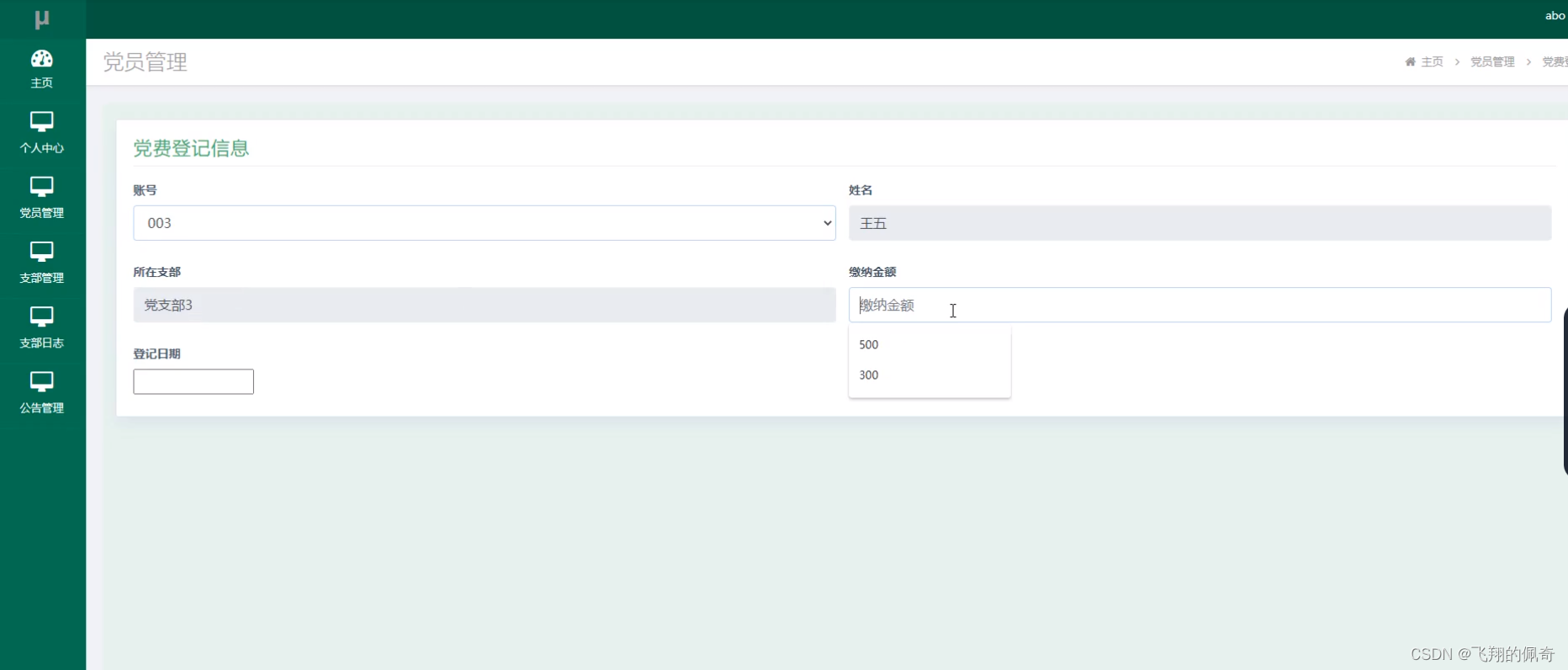Follow the 党员管理 breadcrumb link
The image size is (1568, 670).
(1492, 61)
